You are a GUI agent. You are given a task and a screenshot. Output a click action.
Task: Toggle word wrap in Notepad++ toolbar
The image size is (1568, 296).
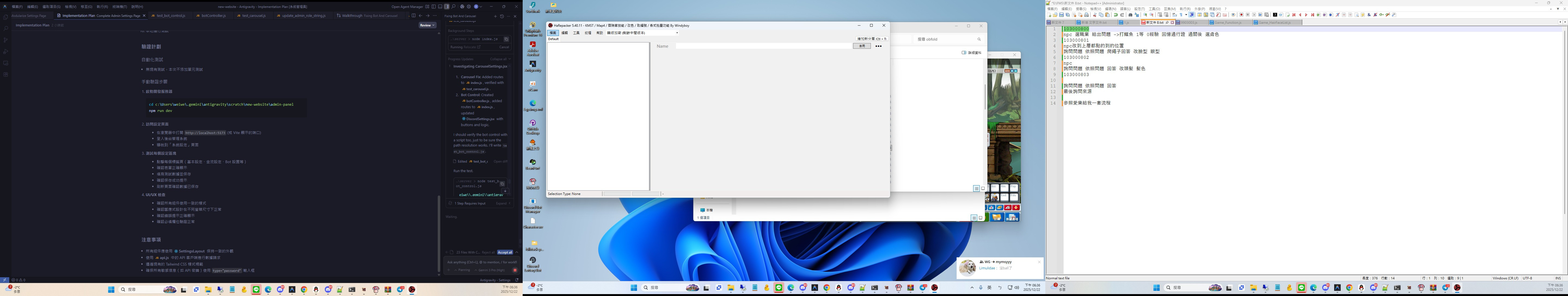click(x=1175, y=15)
